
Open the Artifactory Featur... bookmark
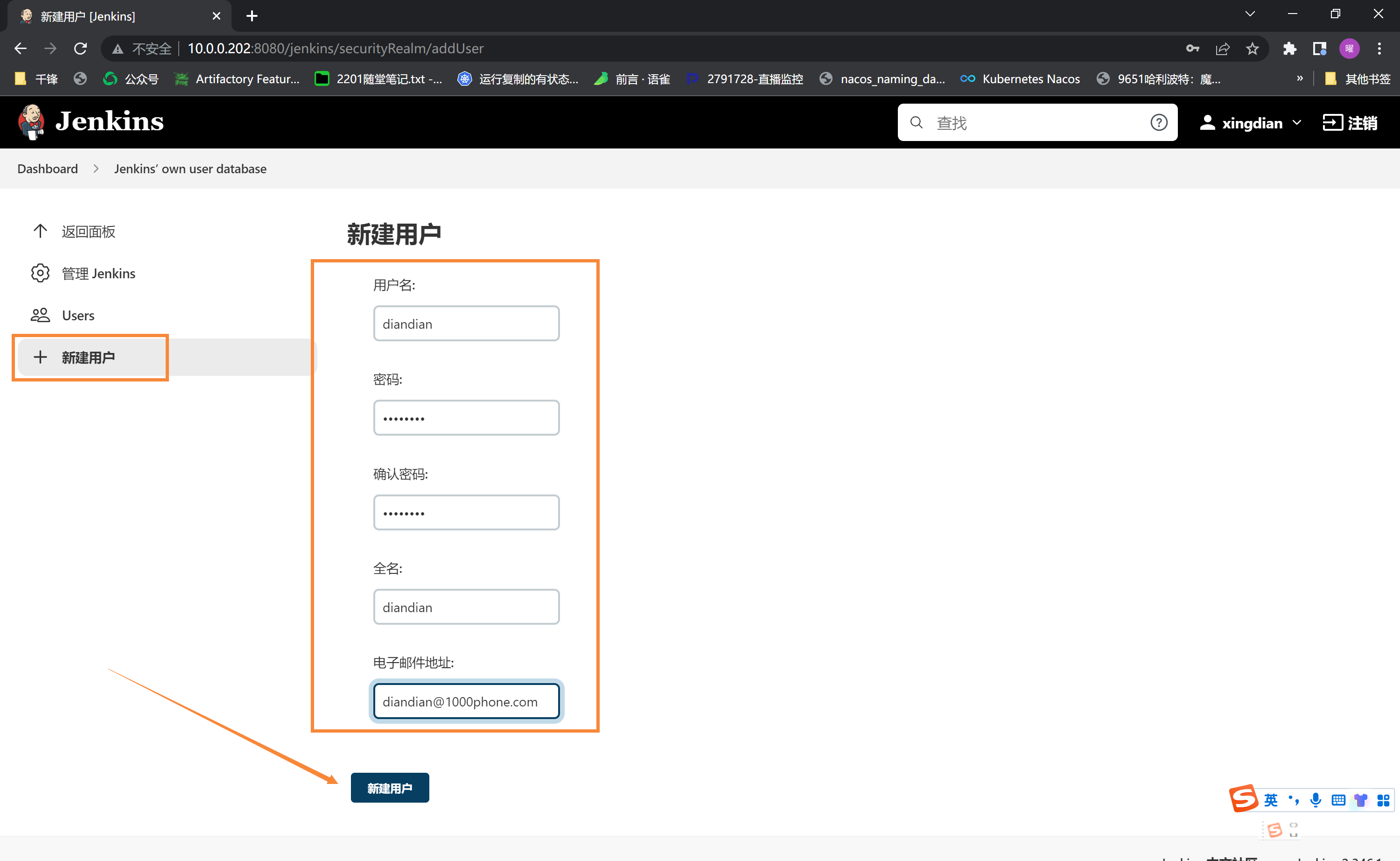click(238, 78)
